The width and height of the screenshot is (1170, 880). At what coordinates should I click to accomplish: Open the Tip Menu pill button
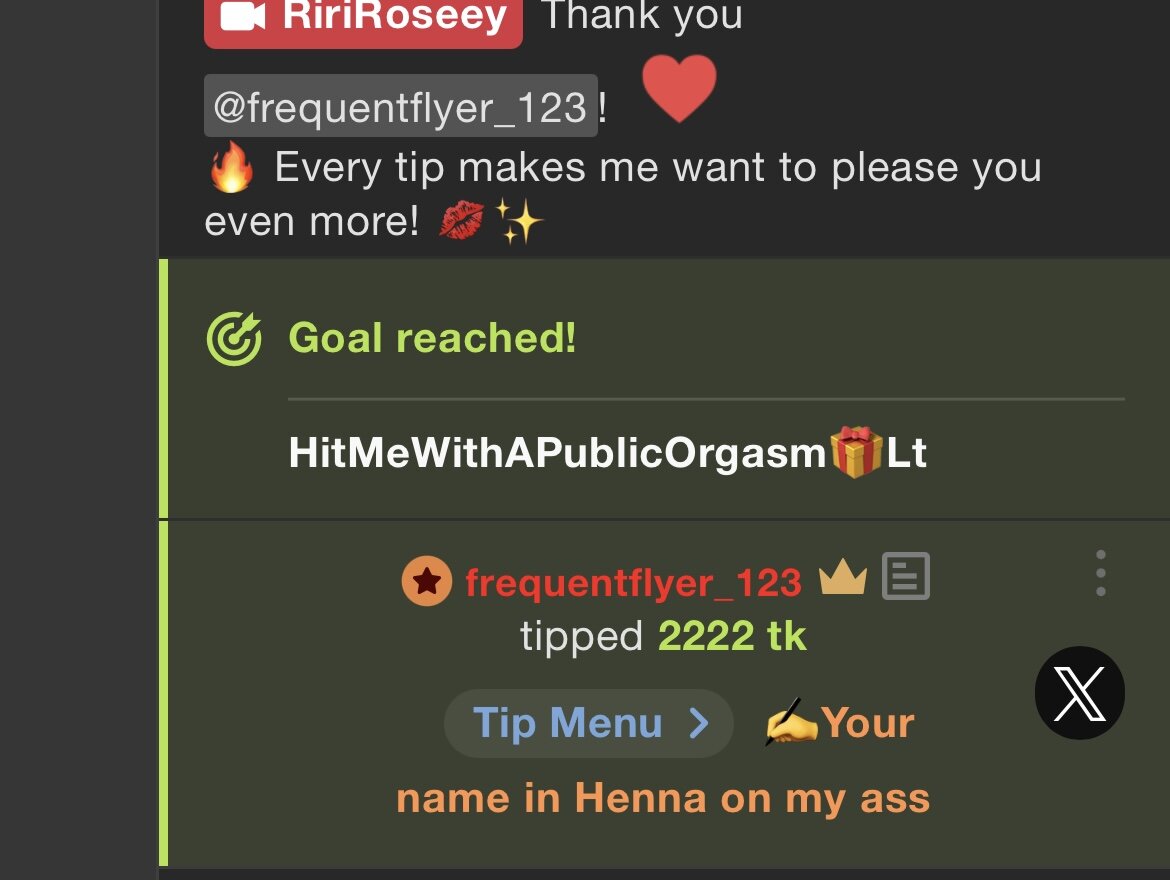pos(589,723)
